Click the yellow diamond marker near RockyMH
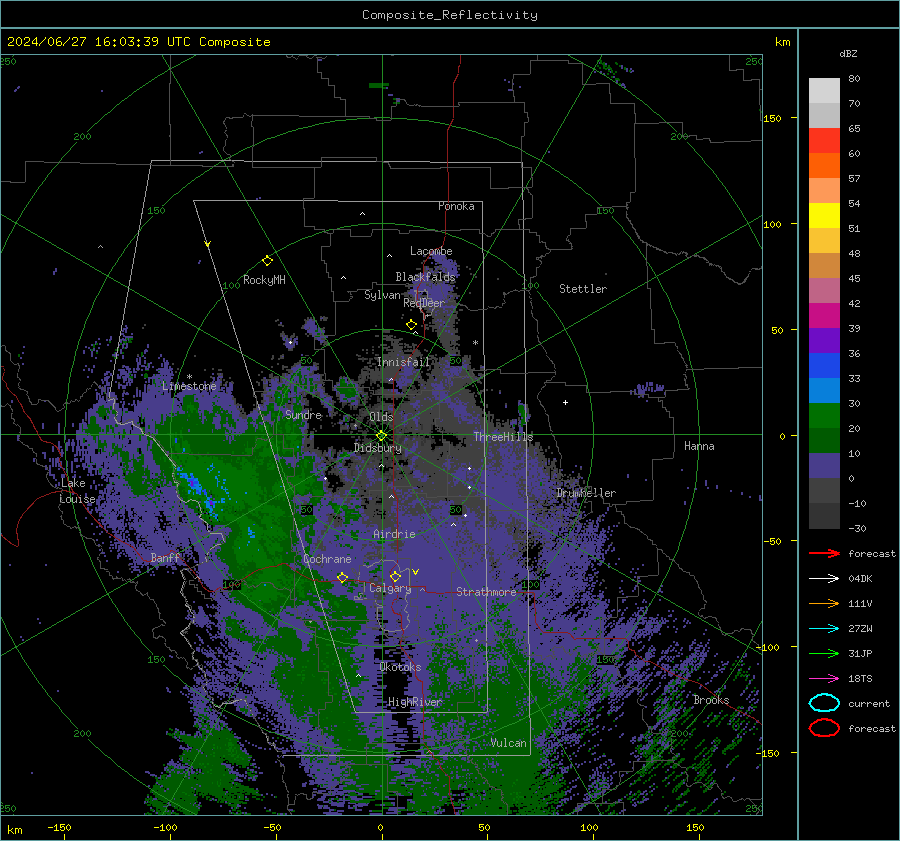This screenshot has height=841, width=900. (267, 261)
